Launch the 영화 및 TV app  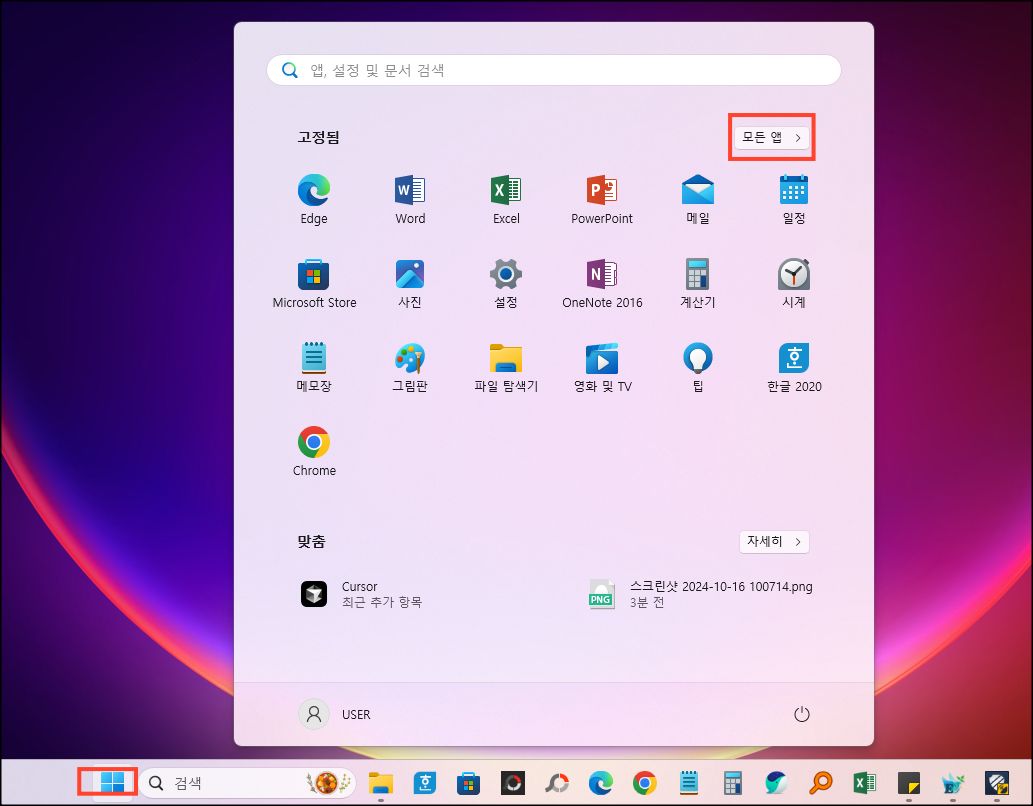click(601, 365)
